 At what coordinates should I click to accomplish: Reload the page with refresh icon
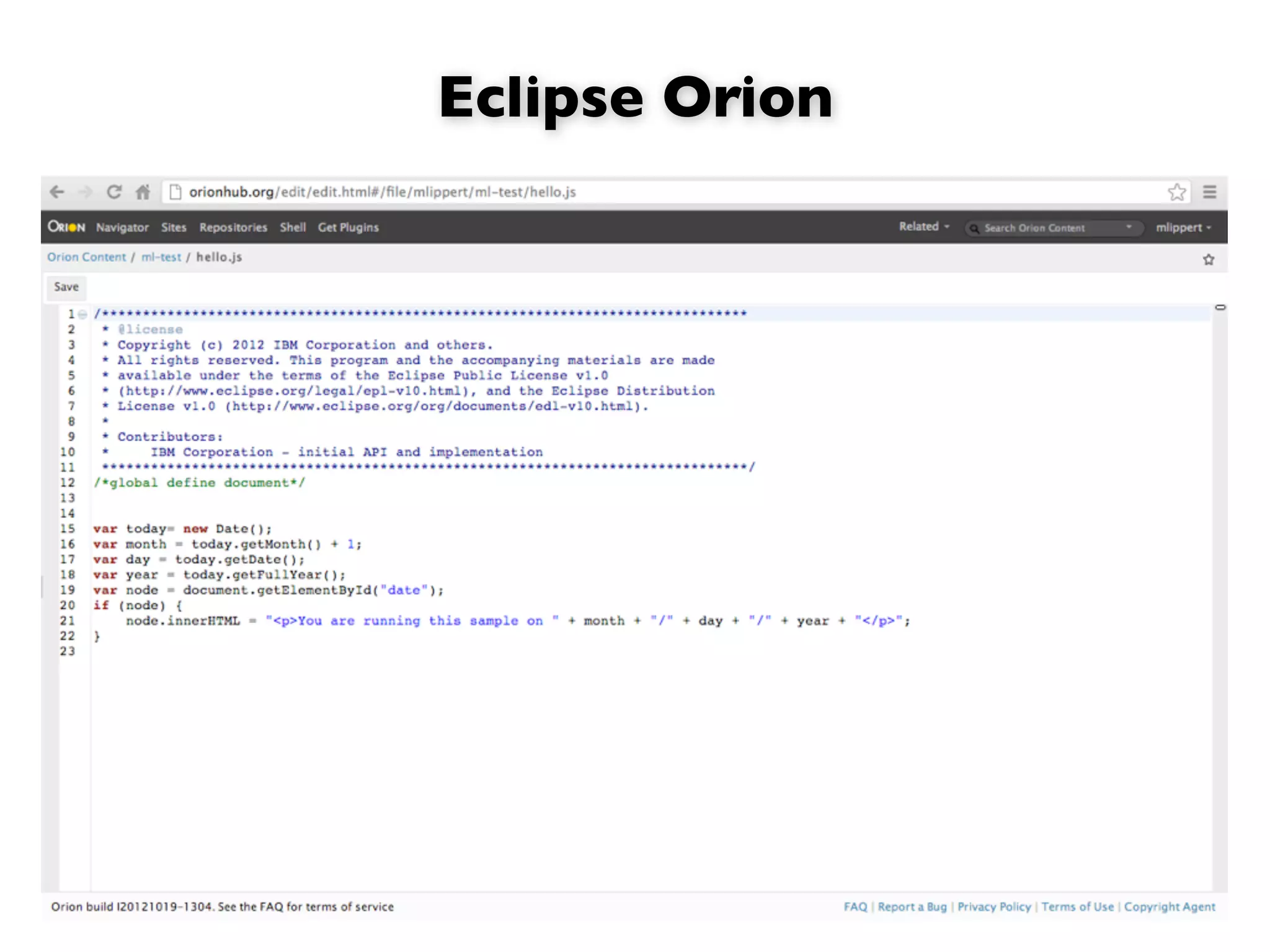pyautogui.click(x=114, y=192)
